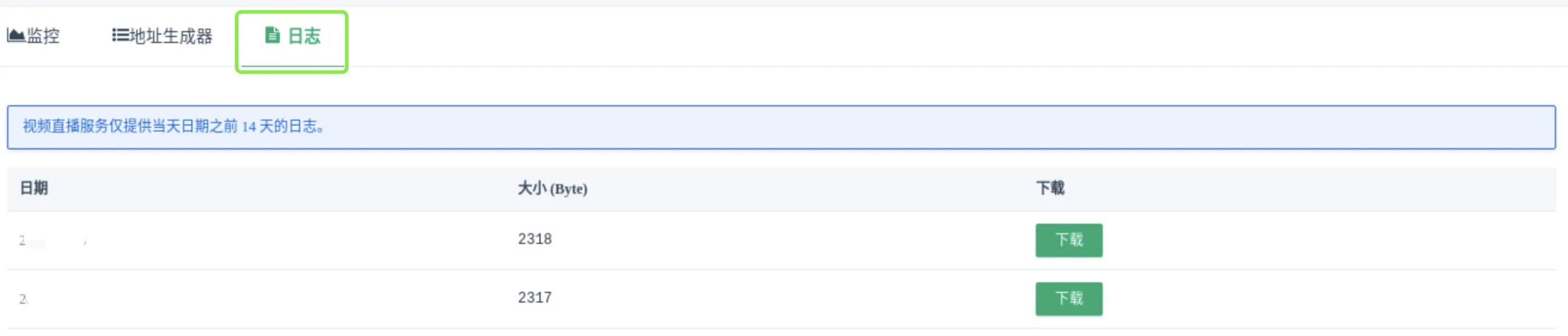Select the size value 2318
The height and width of the screenshot is (336, 1568).
click(534, 240)
